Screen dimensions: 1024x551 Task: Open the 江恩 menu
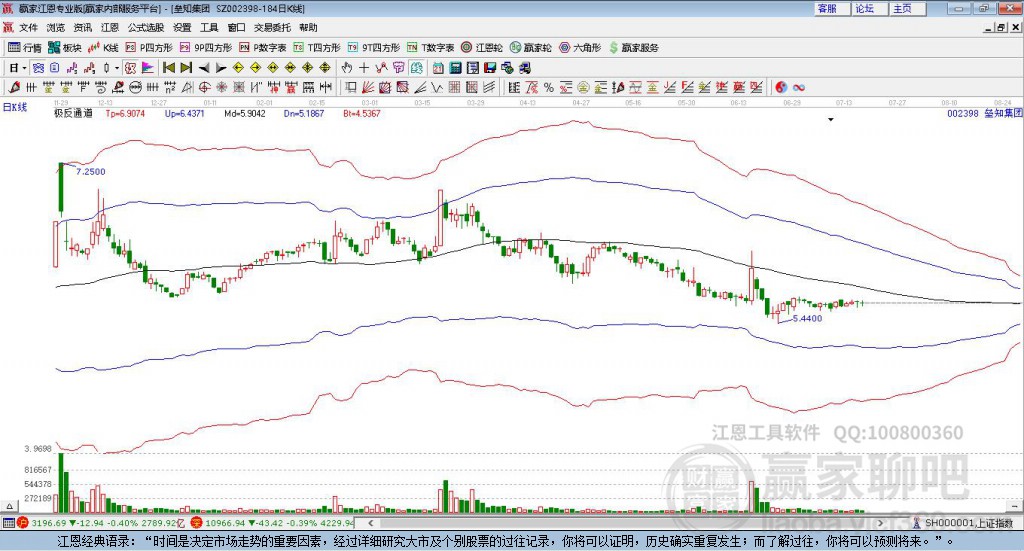110,27
